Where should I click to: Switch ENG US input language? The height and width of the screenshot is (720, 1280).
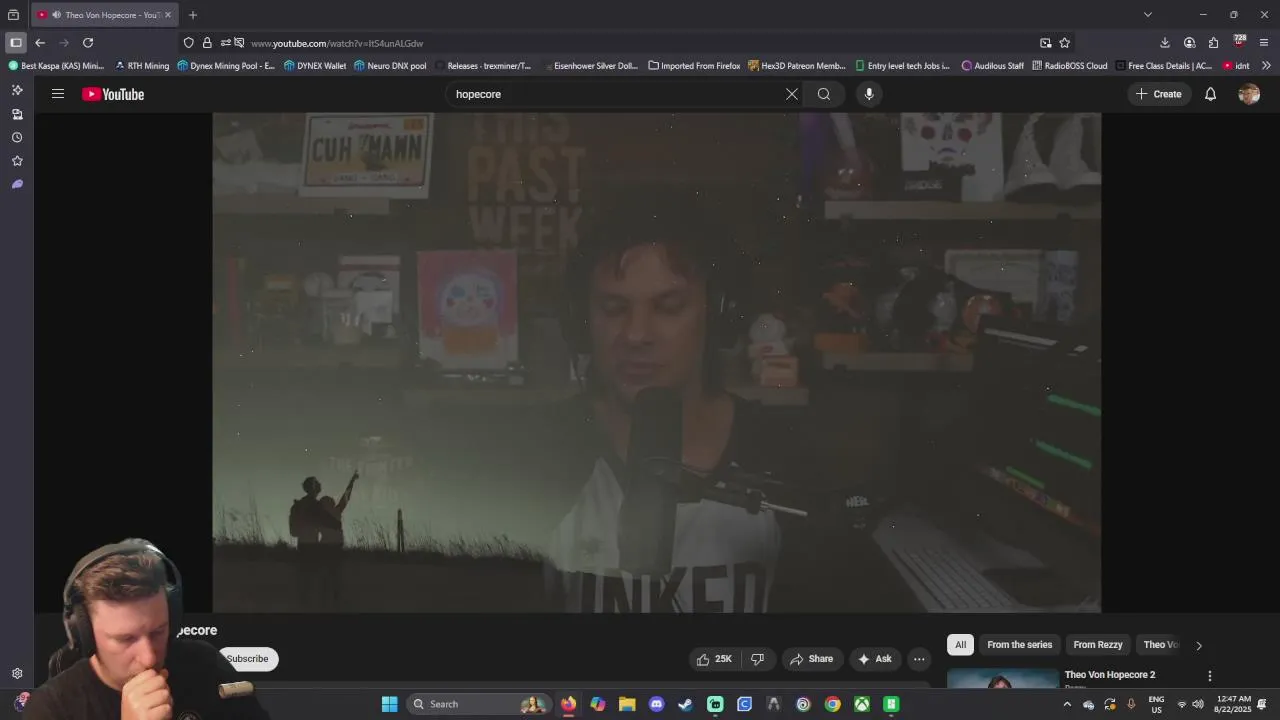point(1156,704)
